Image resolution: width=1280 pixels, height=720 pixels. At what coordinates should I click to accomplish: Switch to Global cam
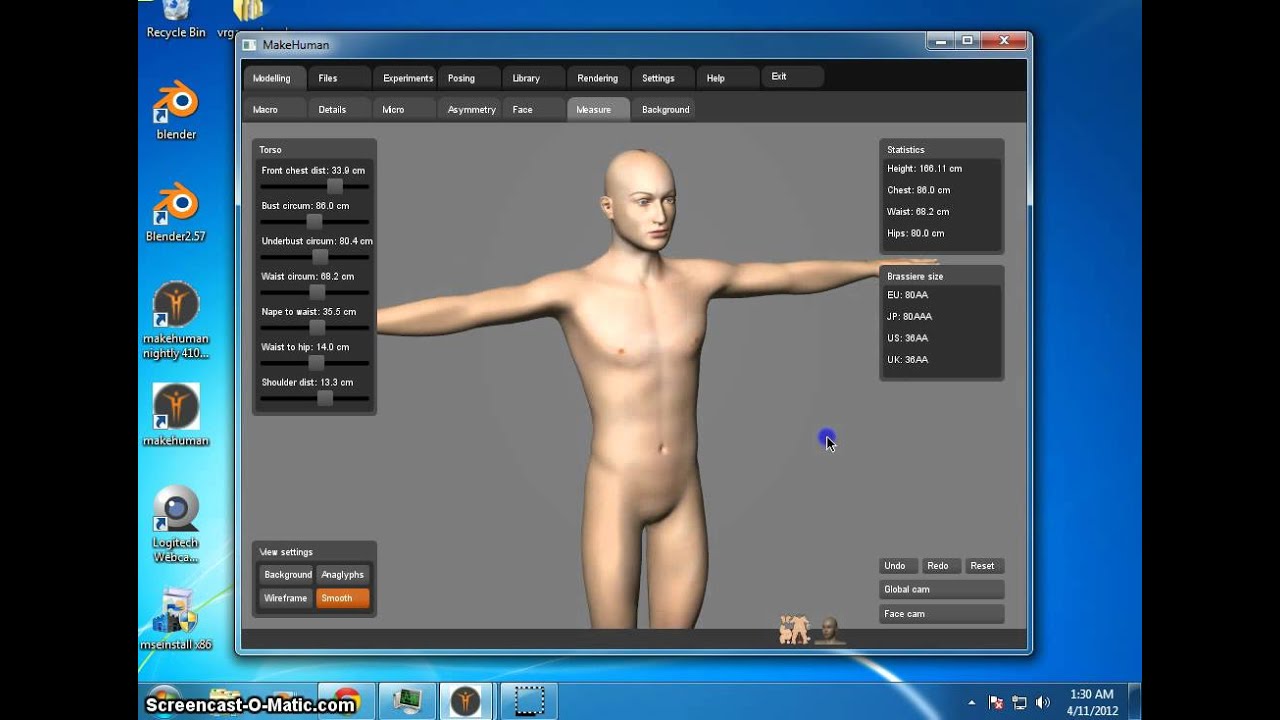[x=941, y=590]
